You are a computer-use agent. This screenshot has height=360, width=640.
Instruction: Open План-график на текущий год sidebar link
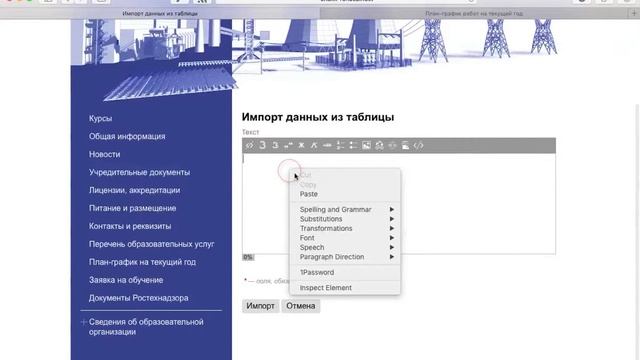coord(142,262)
